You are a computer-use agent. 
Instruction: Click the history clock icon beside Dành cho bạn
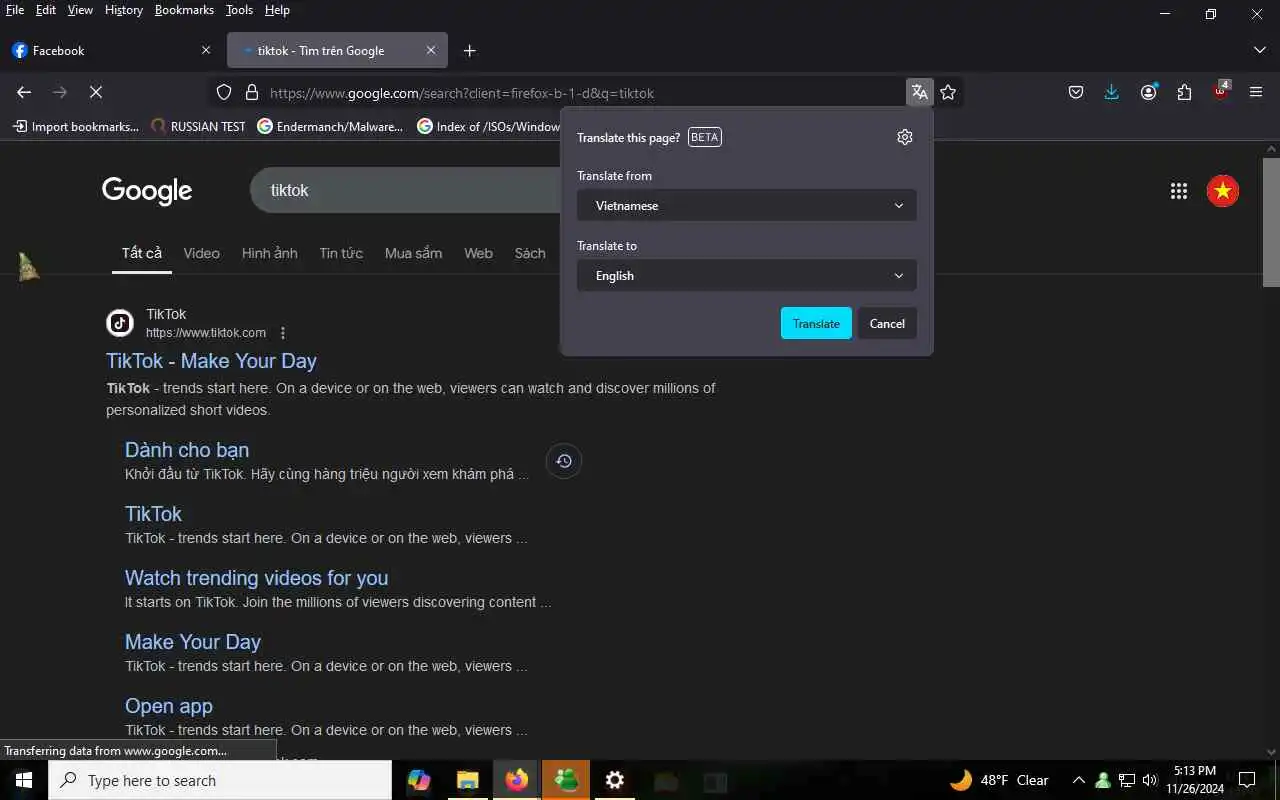(564, 461)
